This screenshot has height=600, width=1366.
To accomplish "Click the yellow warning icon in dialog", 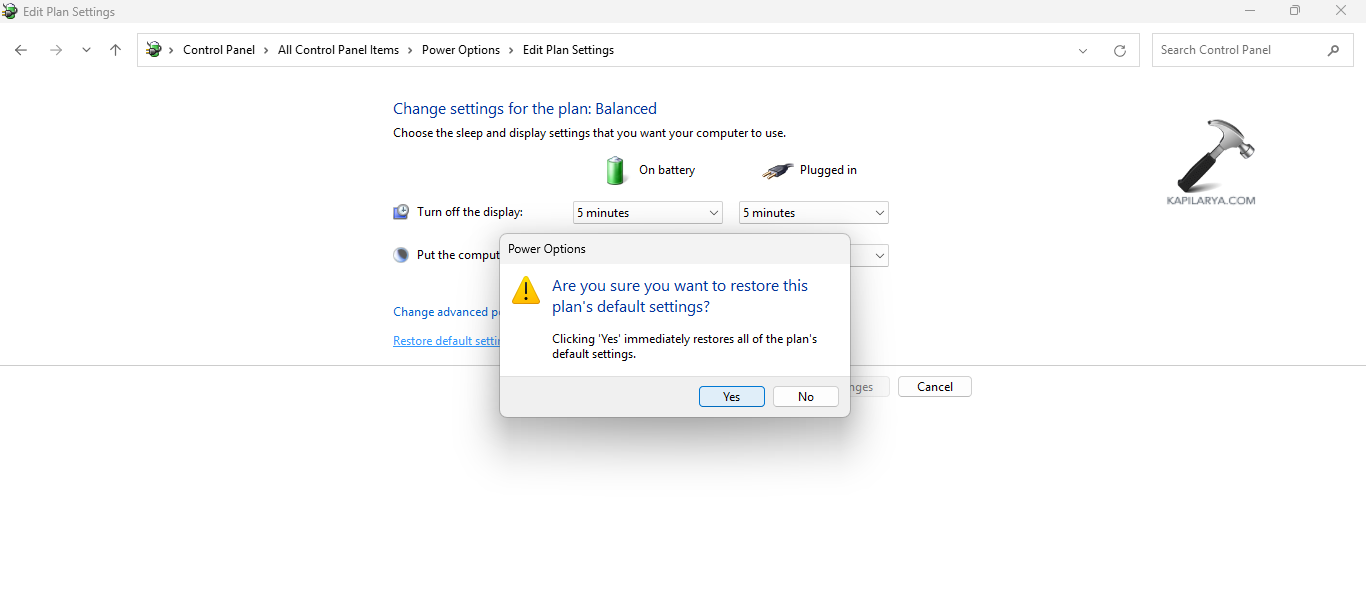I will 525,290.
